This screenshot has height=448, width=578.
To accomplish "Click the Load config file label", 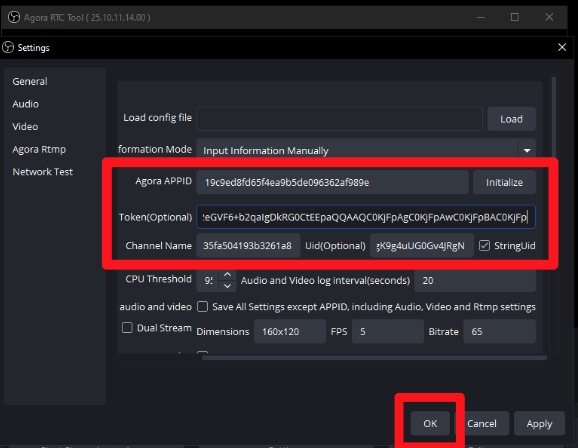I will point(157,118).
